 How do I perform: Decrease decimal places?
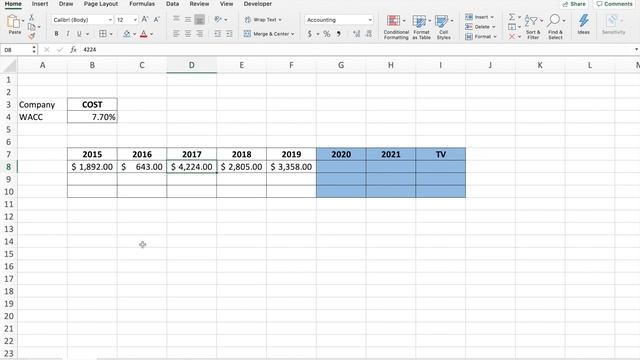click(369, 34)
